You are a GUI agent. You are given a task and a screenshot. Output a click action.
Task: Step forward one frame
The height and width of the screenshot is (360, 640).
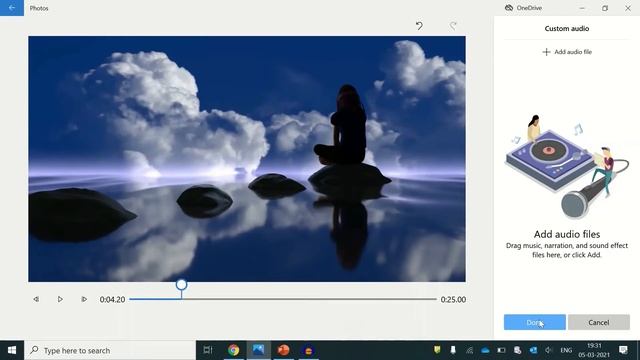[84, 299]
